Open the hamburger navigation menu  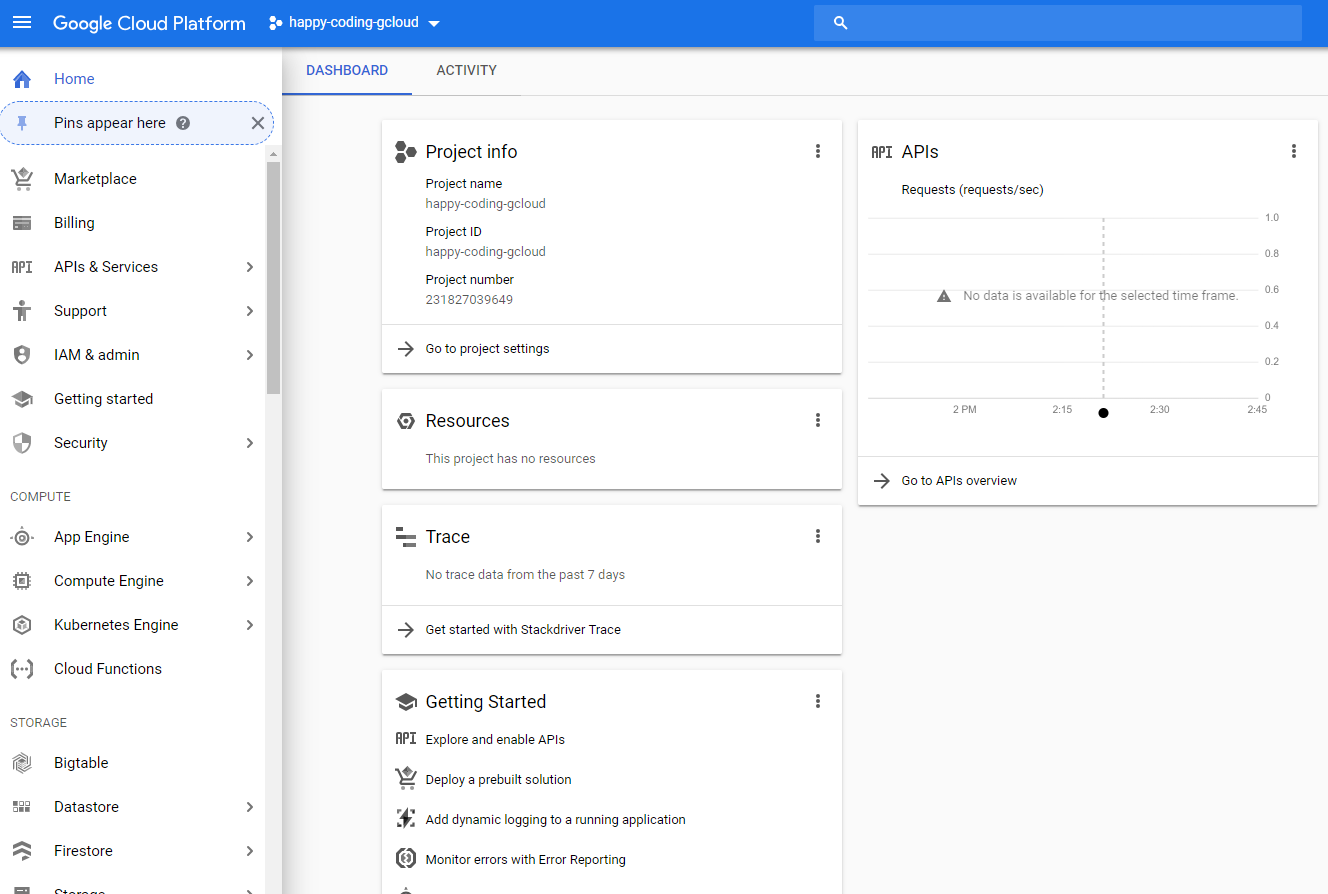pyautogui.click(x=22, y=23)
